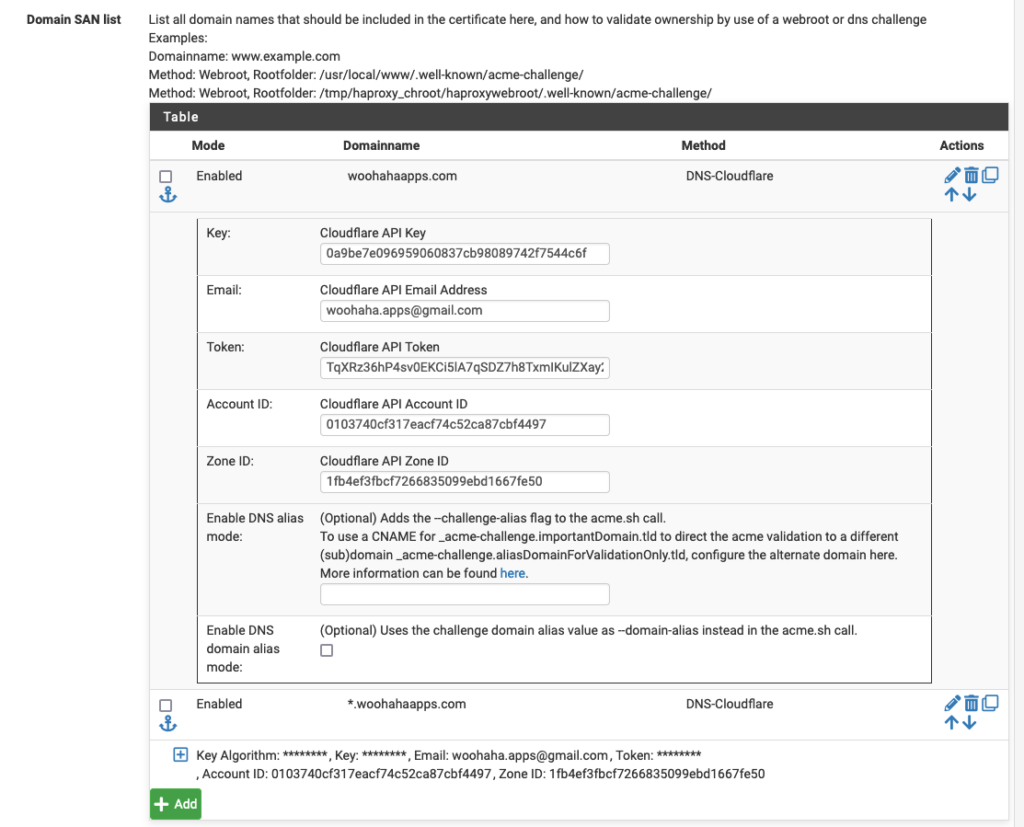Move the woohahaapps.com row down
The height and width of the screenshot is (827, 1024).
[970, 194]
